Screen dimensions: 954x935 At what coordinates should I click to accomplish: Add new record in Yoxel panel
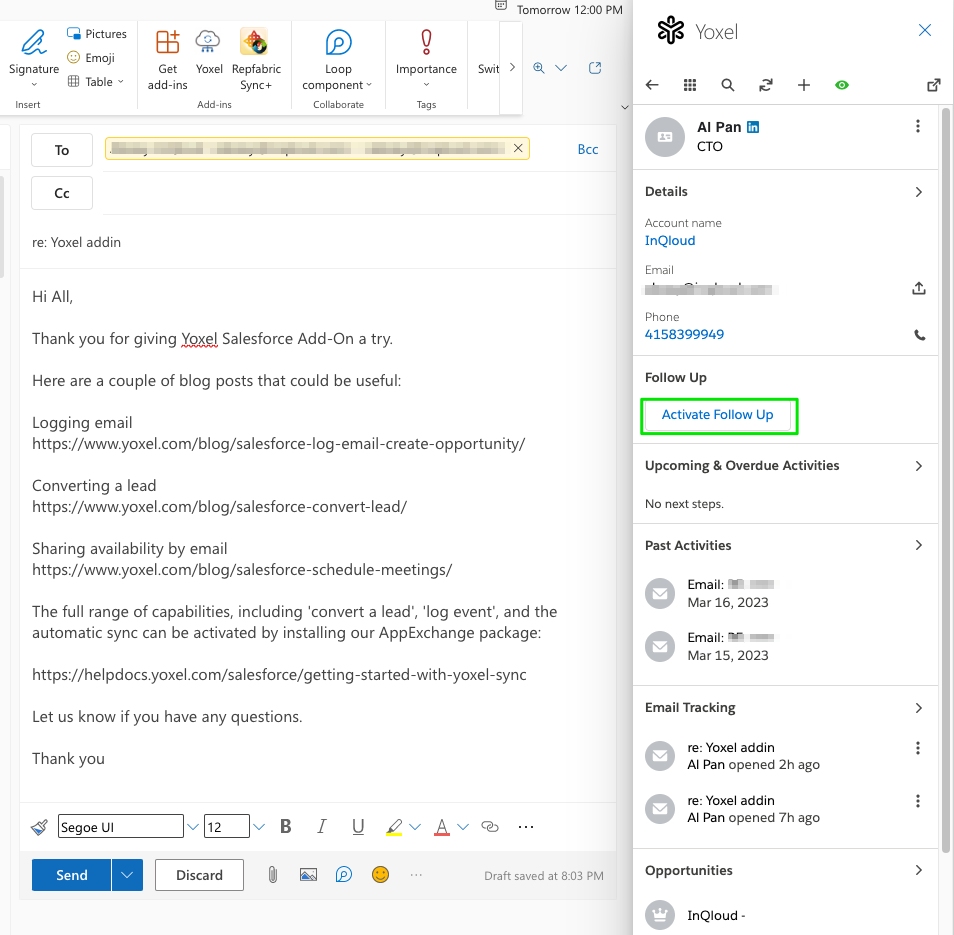tap(804, 85)
